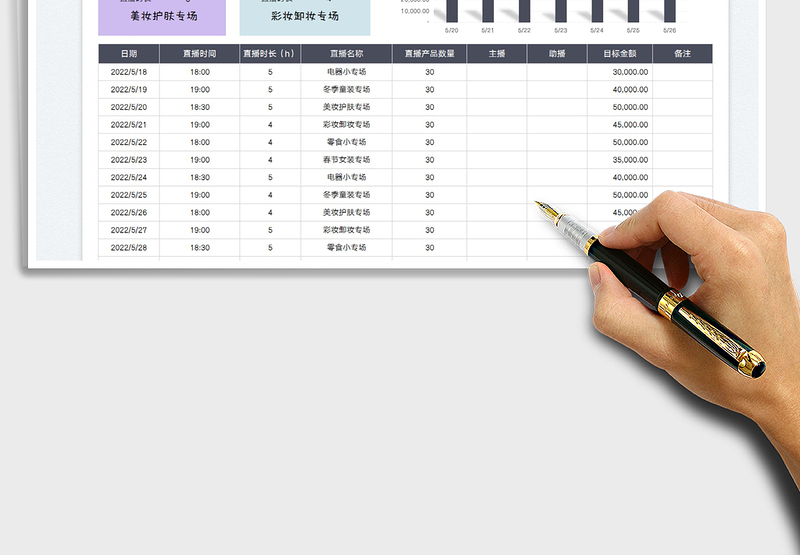Viewport: 800px width, 555px height.
Task: Click the 直播时长（h） header cell
Action: click(x=270, y=54)
